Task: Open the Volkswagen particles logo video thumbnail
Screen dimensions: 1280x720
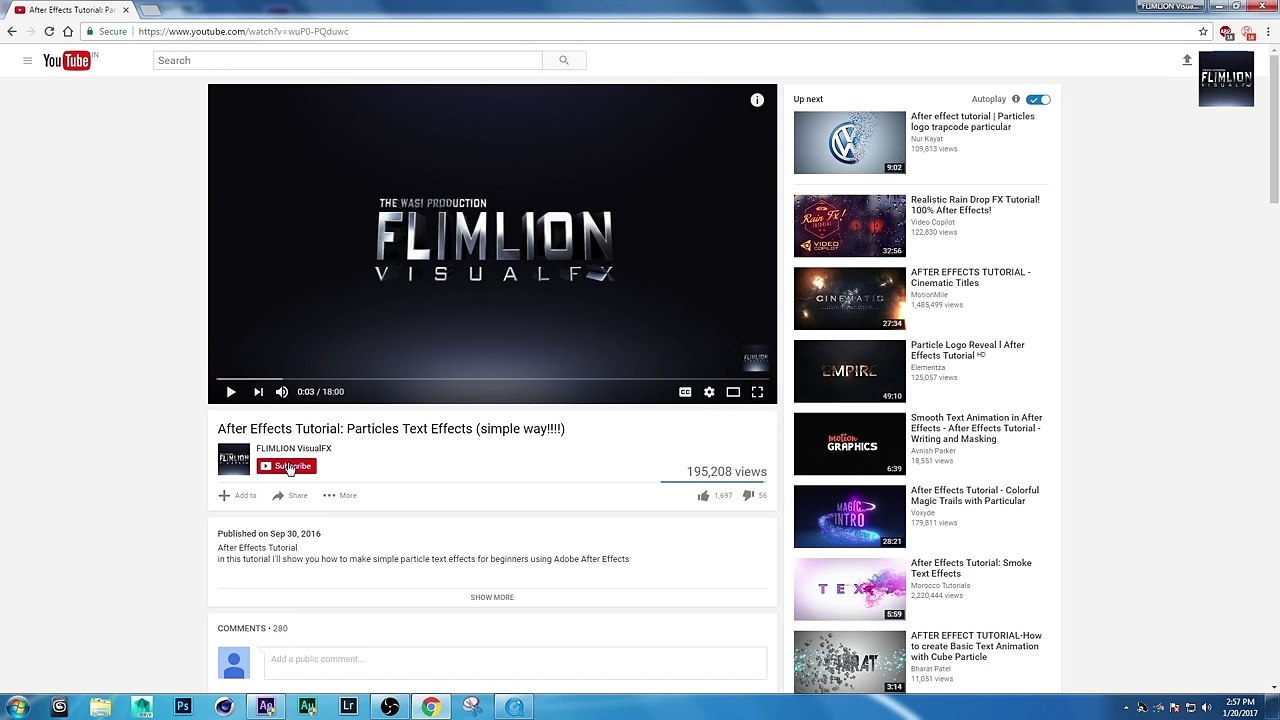Action: coord(849,142)
